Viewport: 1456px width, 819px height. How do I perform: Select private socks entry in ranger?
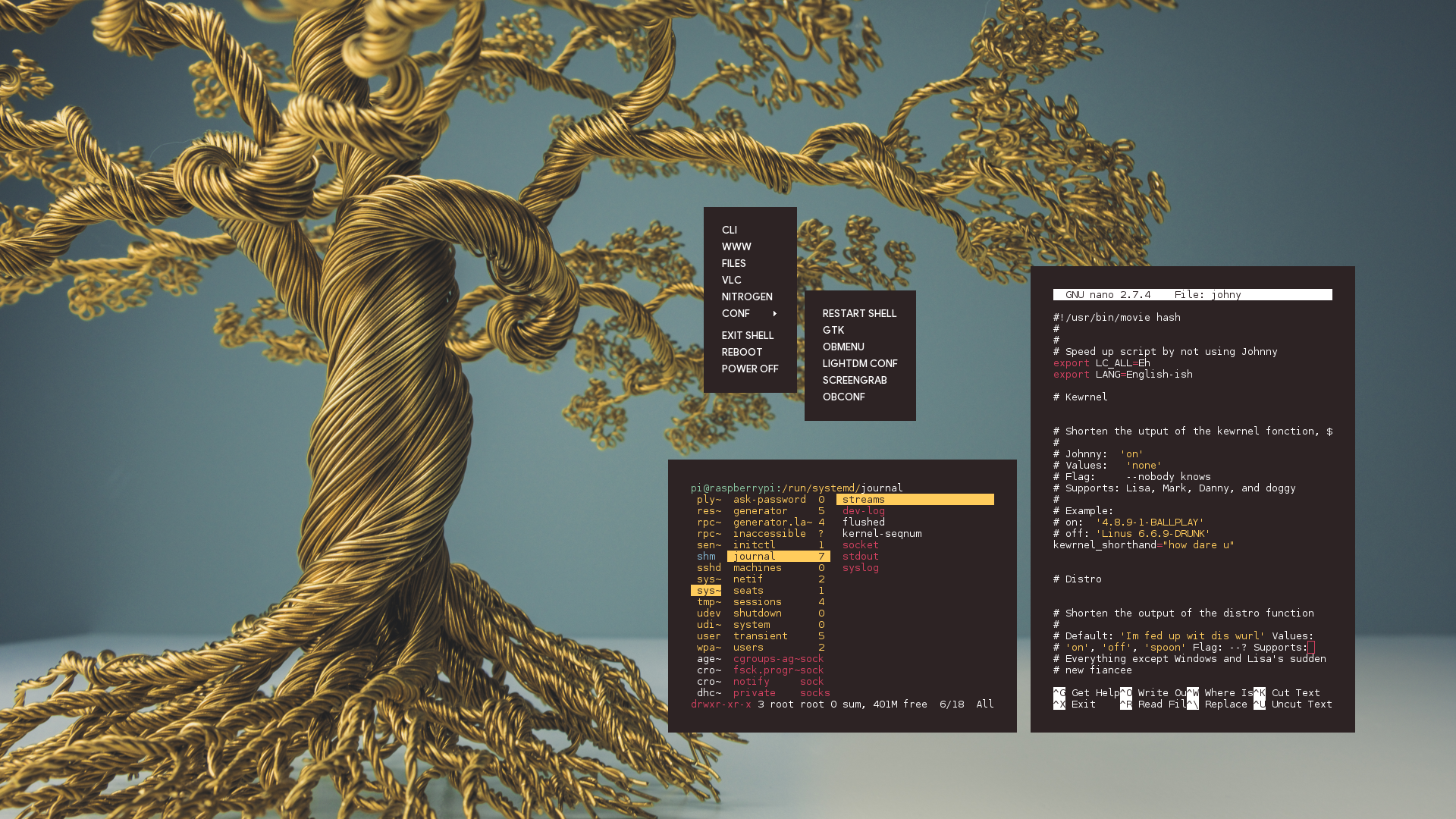[x=782, y=692]
